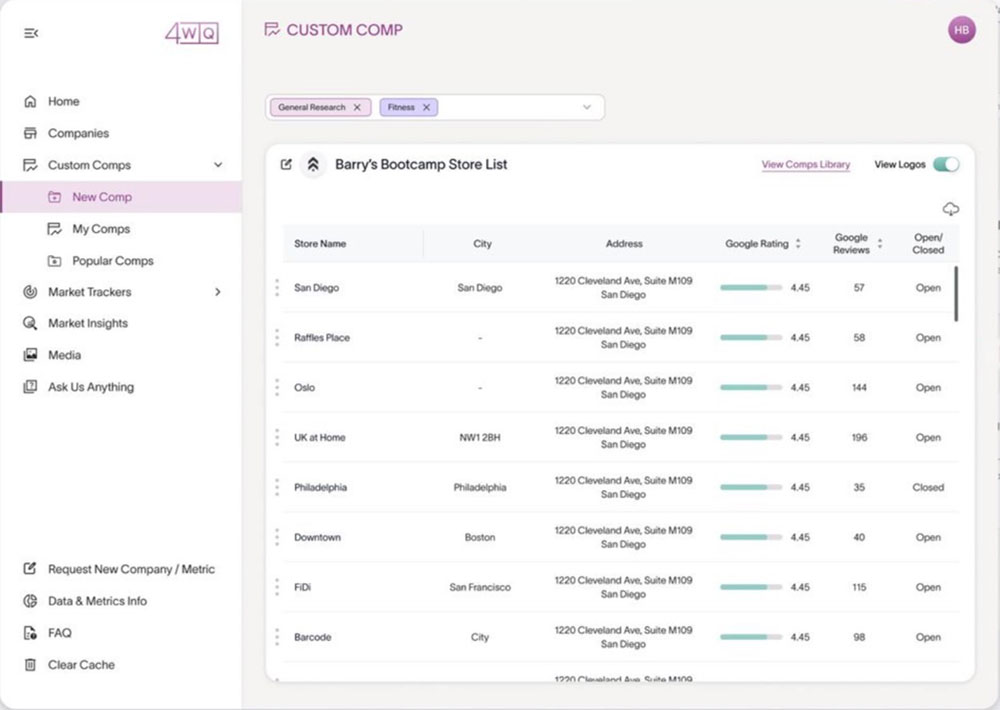
Task: Click the table vertical scrollbar
Action: 955,294
